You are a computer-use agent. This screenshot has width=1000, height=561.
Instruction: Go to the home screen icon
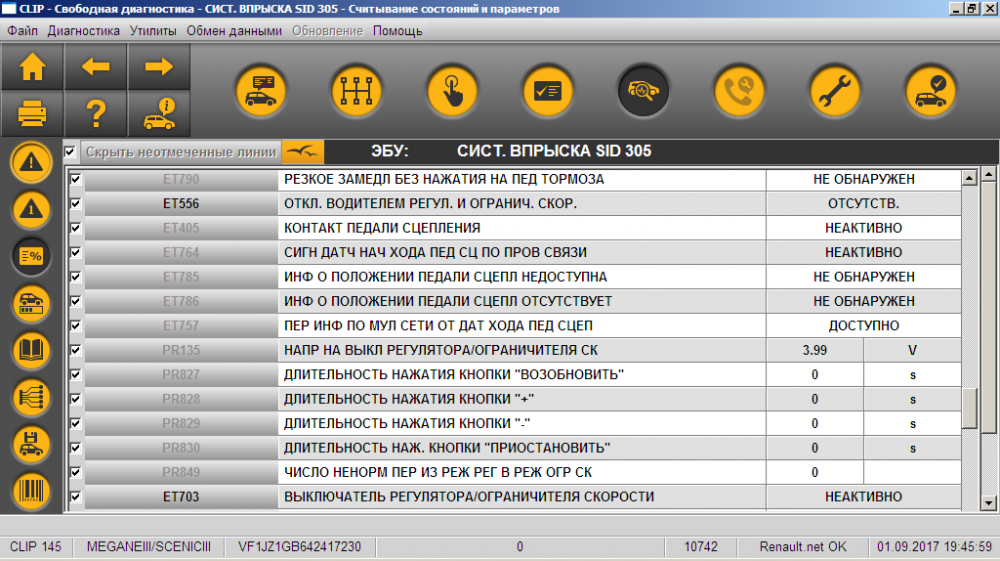pos(32,67)
